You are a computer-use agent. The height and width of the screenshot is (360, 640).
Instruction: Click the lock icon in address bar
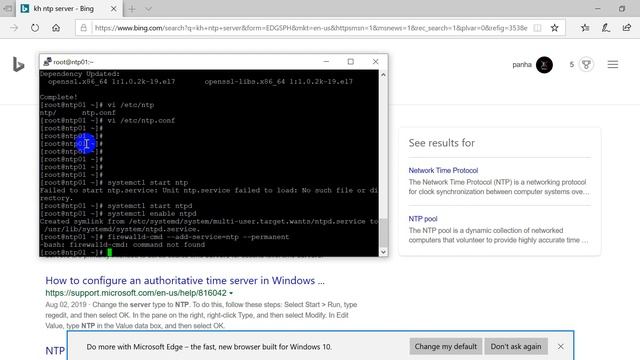coord(84,28)
